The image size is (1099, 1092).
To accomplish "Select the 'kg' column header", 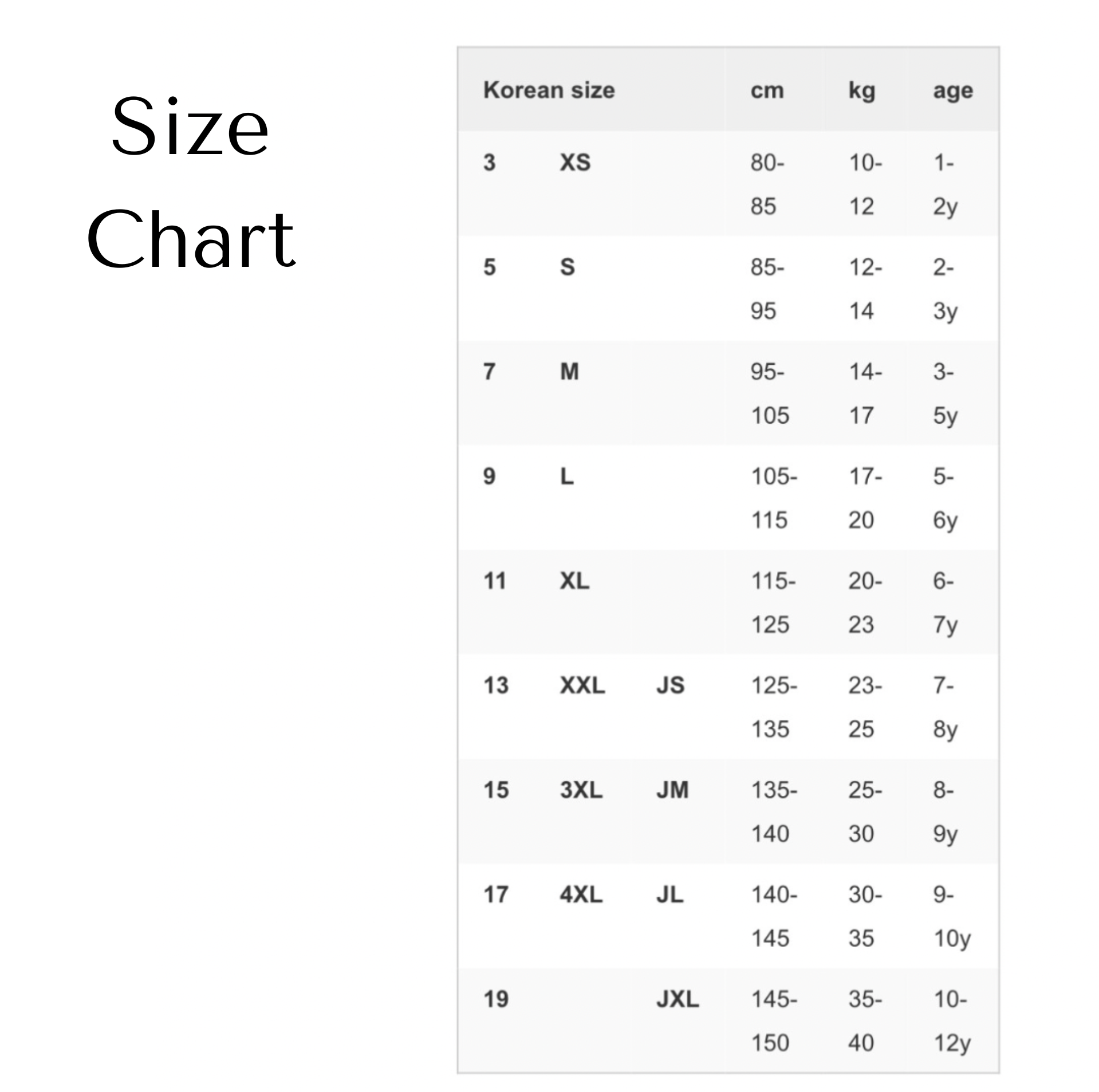I will pyautogui.click(x=862, y=91).
